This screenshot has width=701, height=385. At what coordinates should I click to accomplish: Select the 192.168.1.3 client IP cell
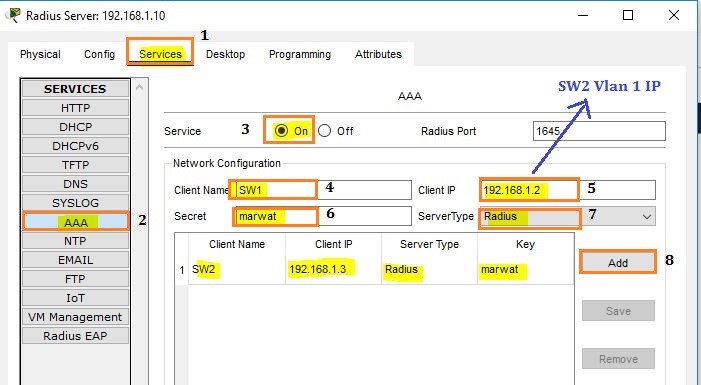pos(334,270)
